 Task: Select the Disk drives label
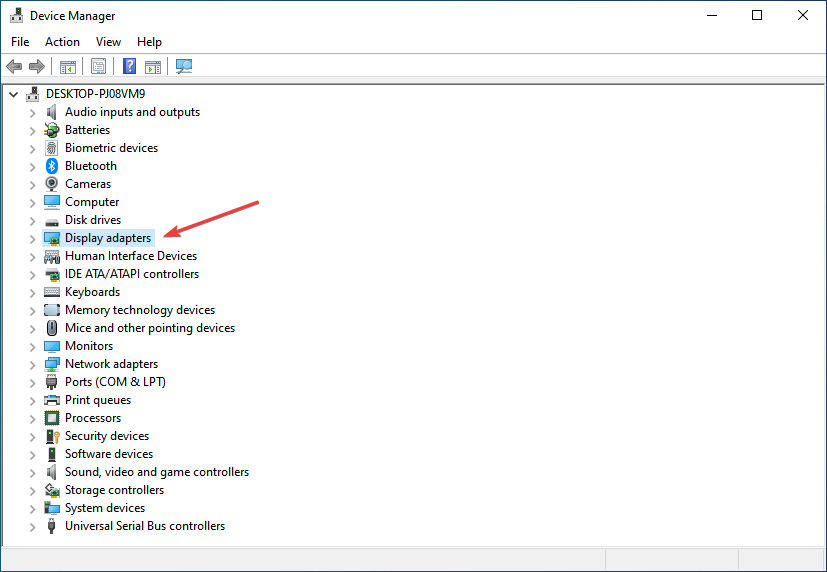93,220
